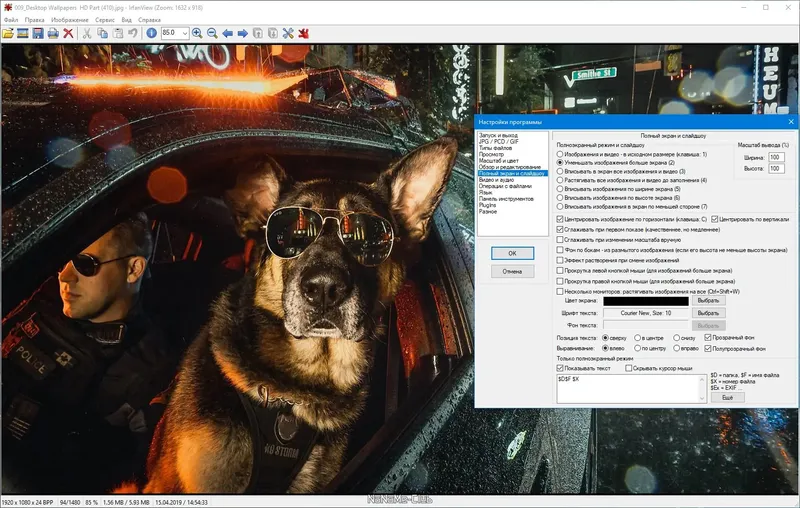
Task: Open settings via the wrench toolbar icon
Action: click(288, 33)
